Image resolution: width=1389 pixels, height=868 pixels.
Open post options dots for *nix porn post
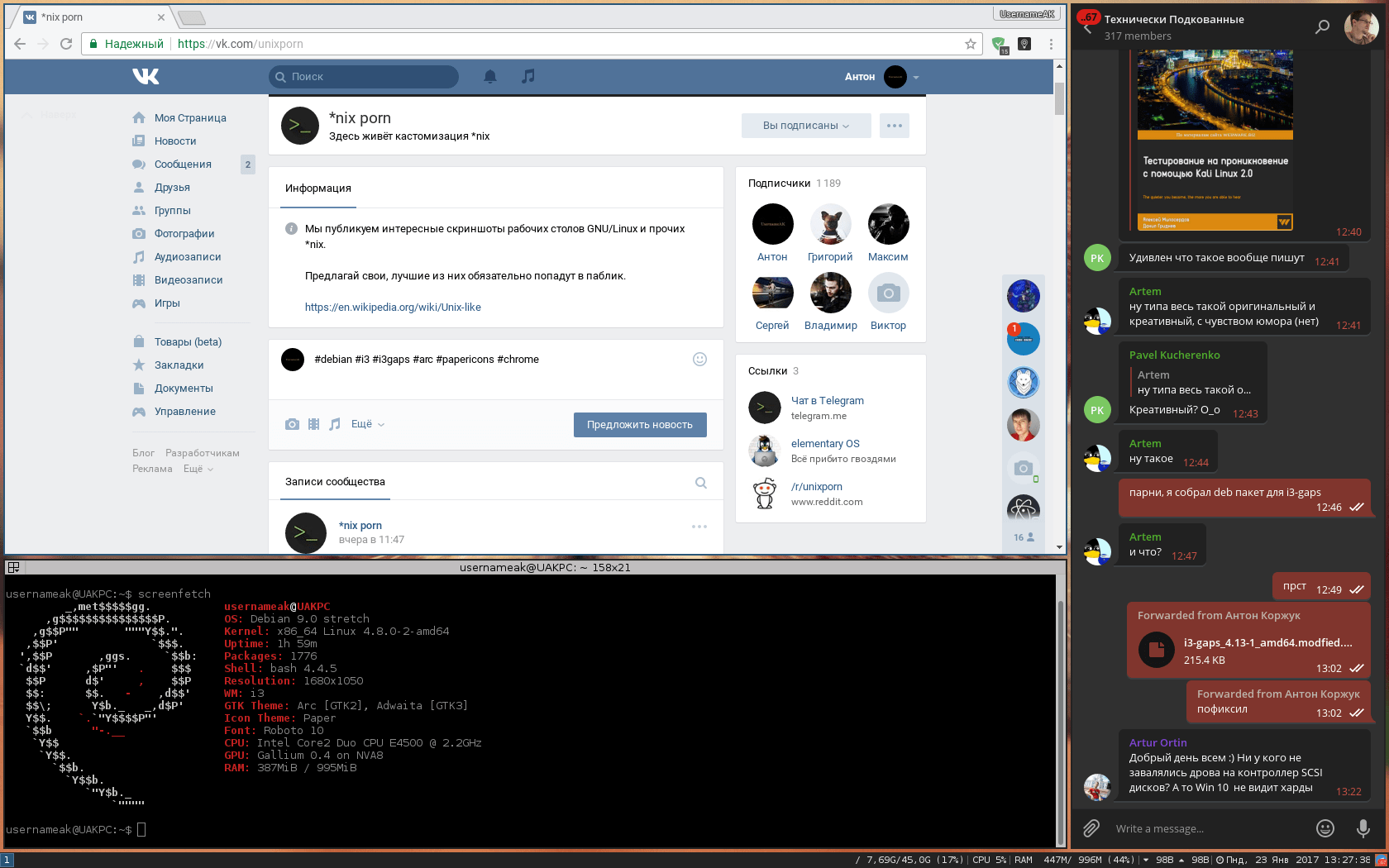[699, 527]
